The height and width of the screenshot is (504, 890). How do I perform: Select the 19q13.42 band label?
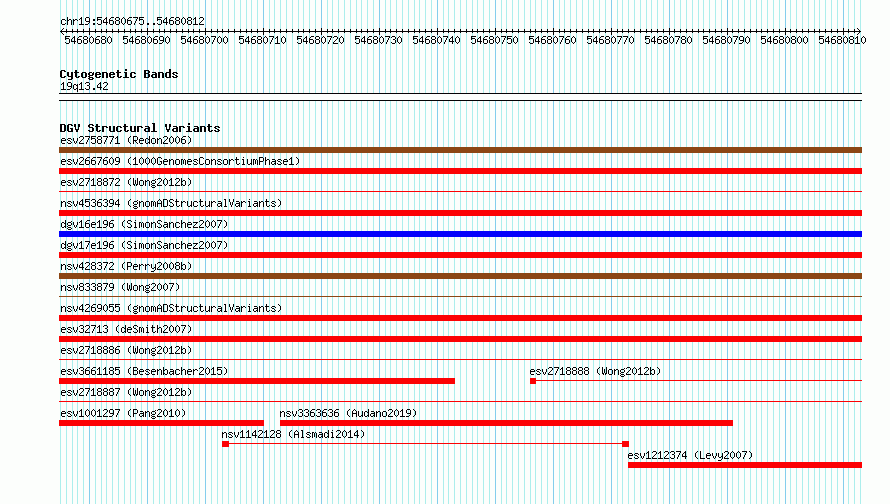click(84, 86)
